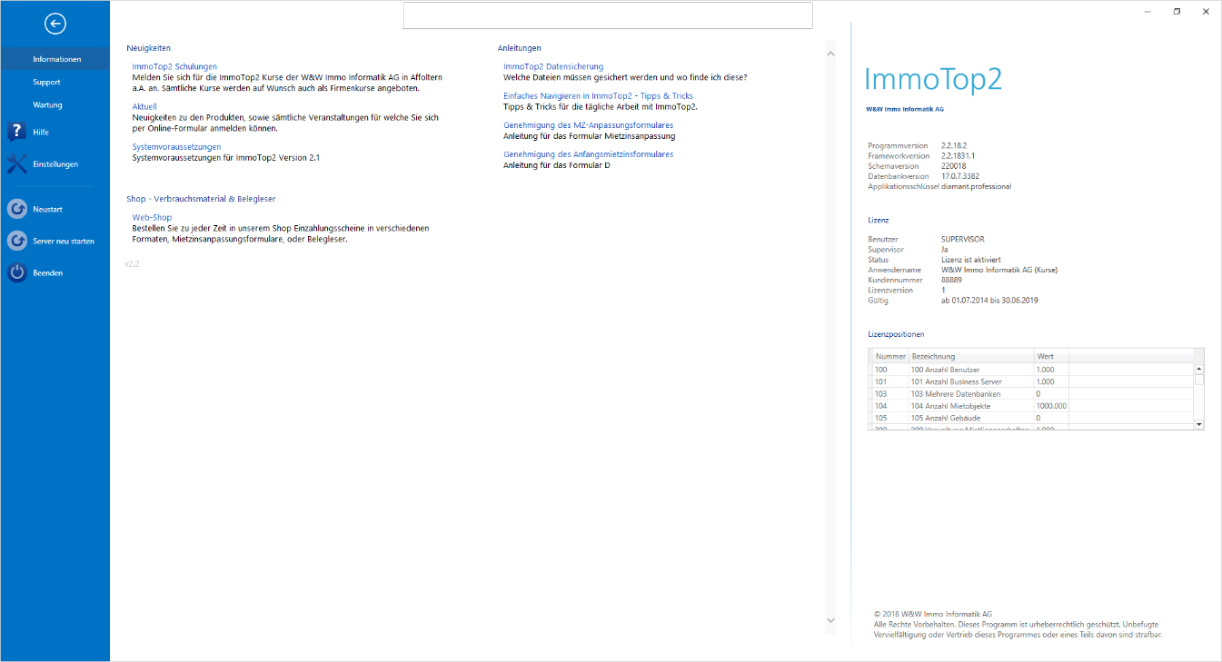
Task: Click the Kundennummer value 88889
Action: point(952,279)
